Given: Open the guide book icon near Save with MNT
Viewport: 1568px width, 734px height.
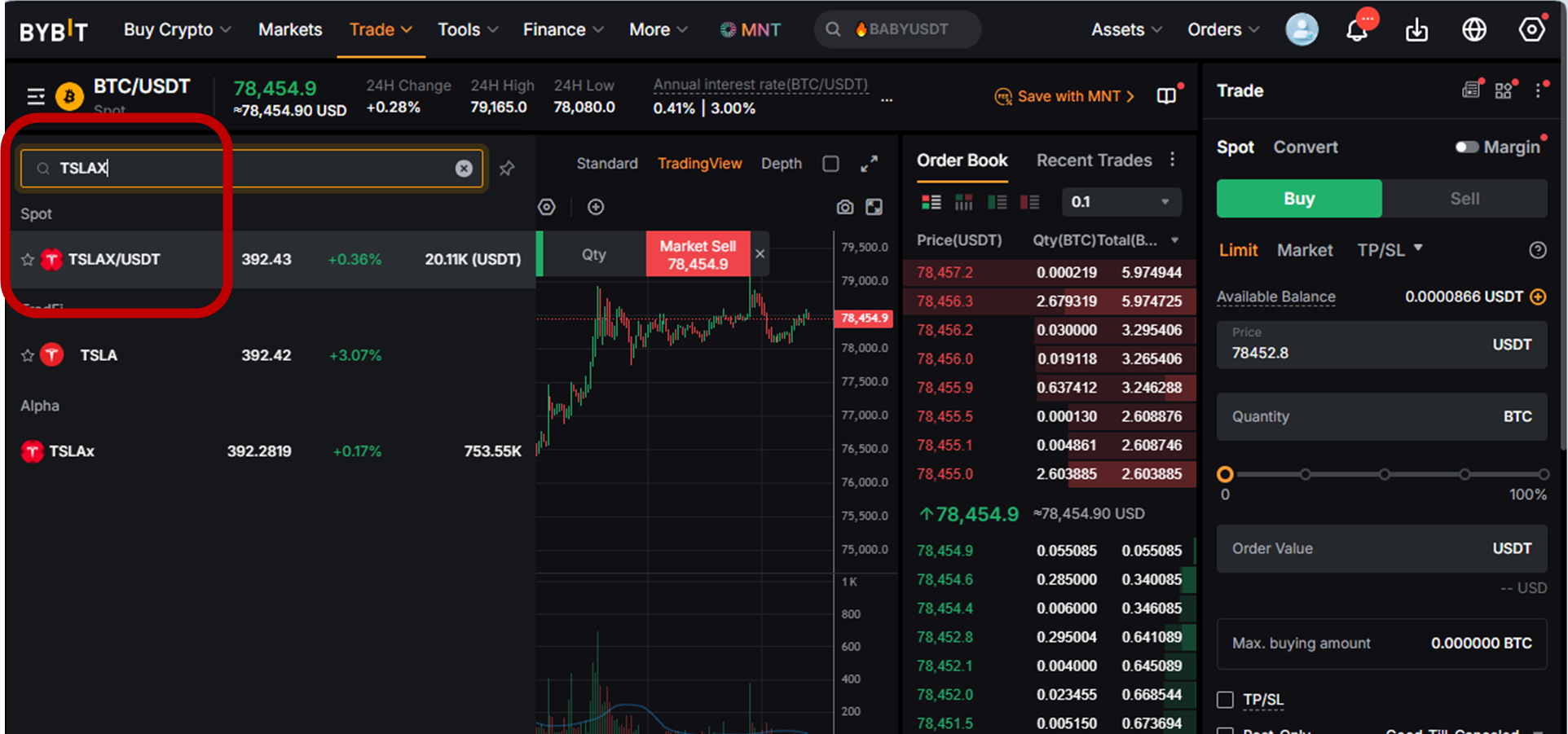Looking at the screenshot, I should tap(1167, 96).
